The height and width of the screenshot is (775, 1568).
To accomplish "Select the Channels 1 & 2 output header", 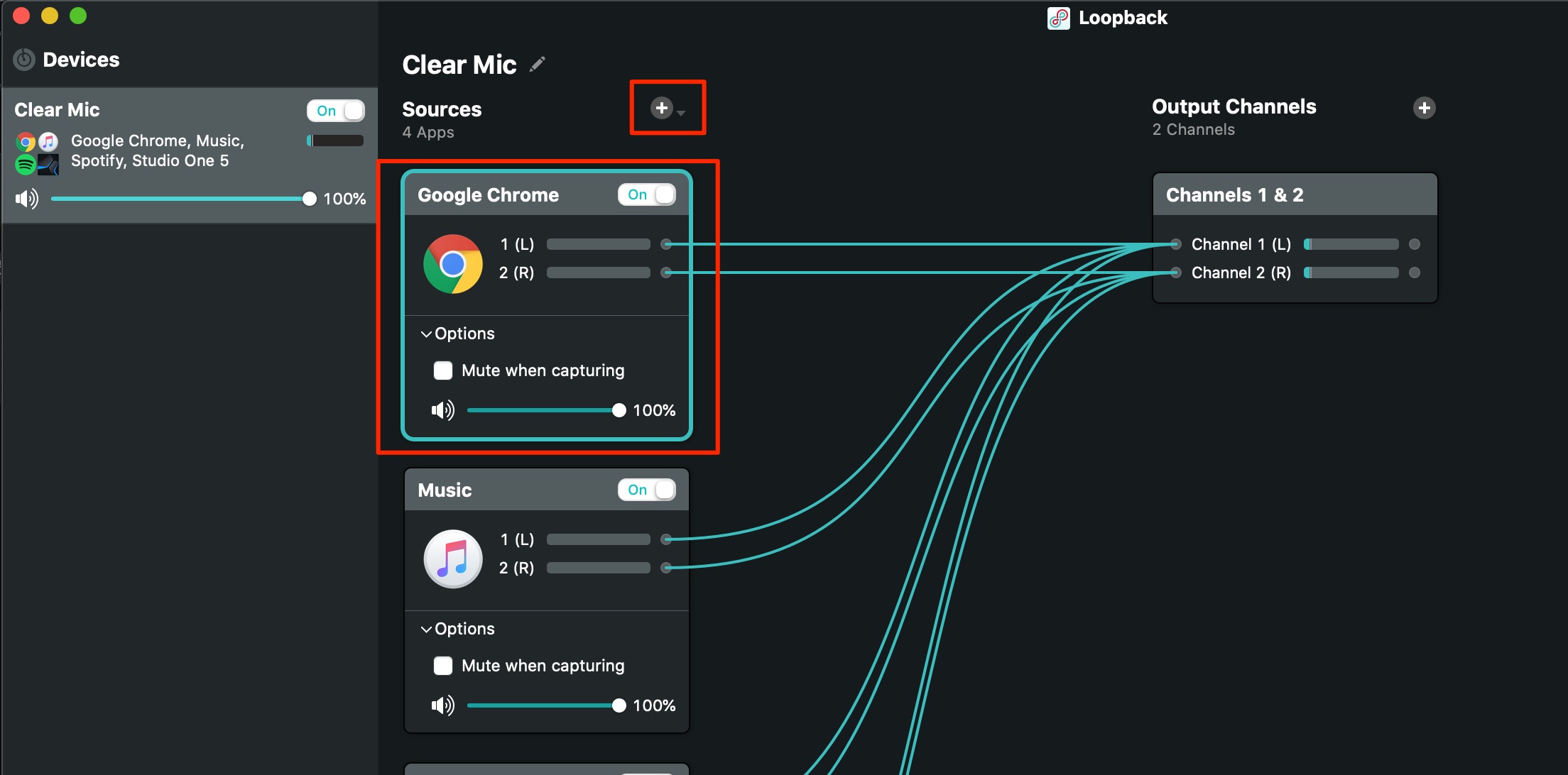I will point(1295,194).
